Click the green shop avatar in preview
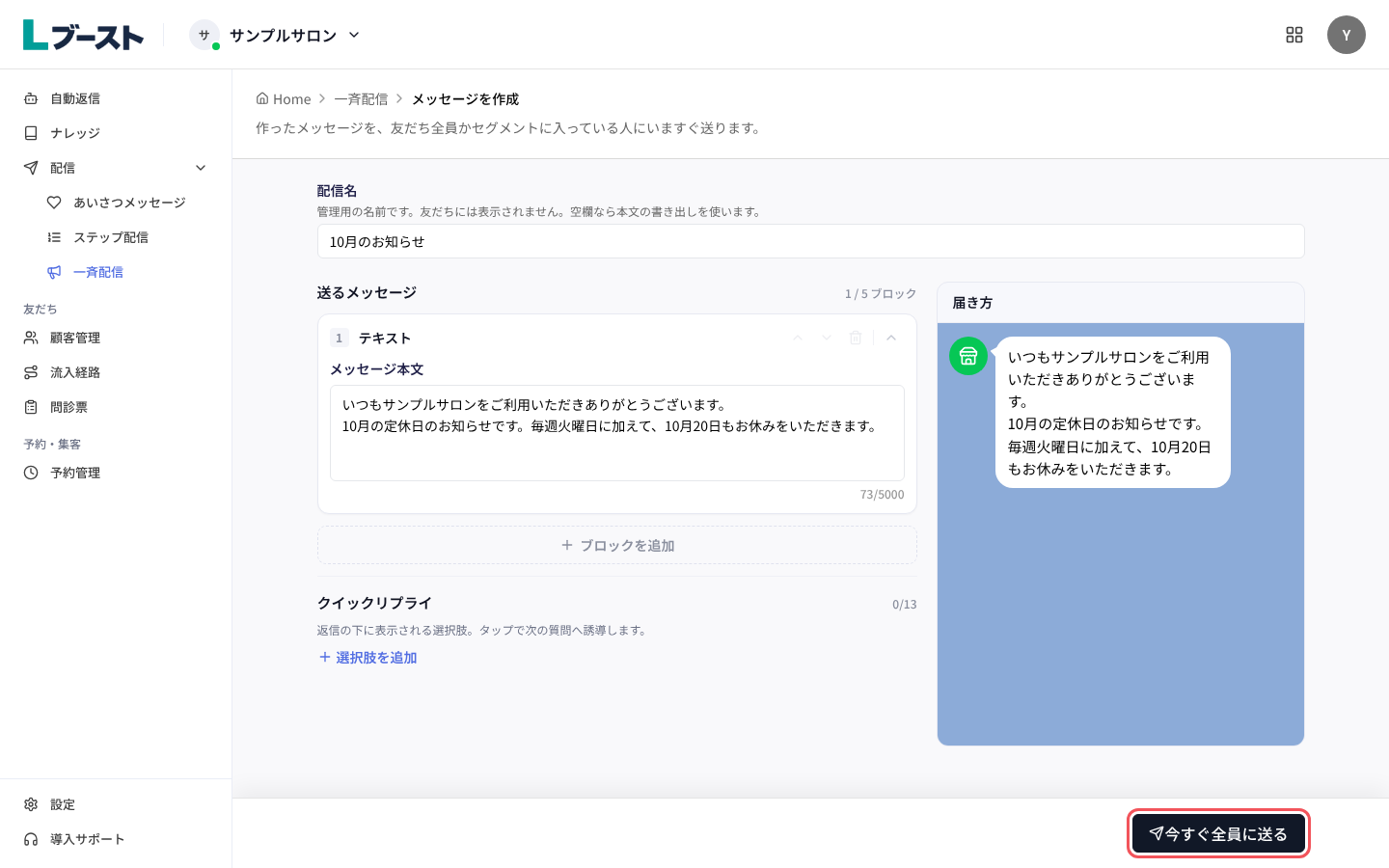Image resolution: width=1389 pixels, height=868 pixels. pyautogui.click(x=968, y=356)
